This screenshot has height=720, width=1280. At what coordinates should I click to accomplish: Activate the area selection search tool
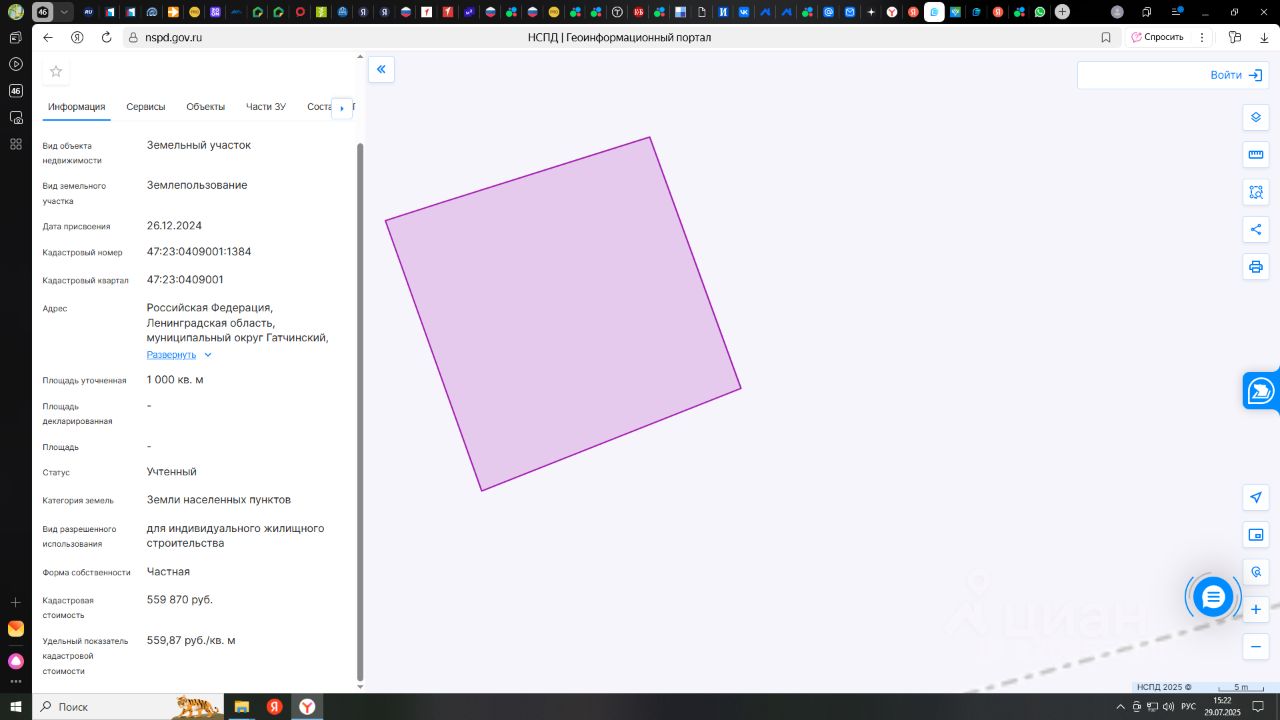1256,192
